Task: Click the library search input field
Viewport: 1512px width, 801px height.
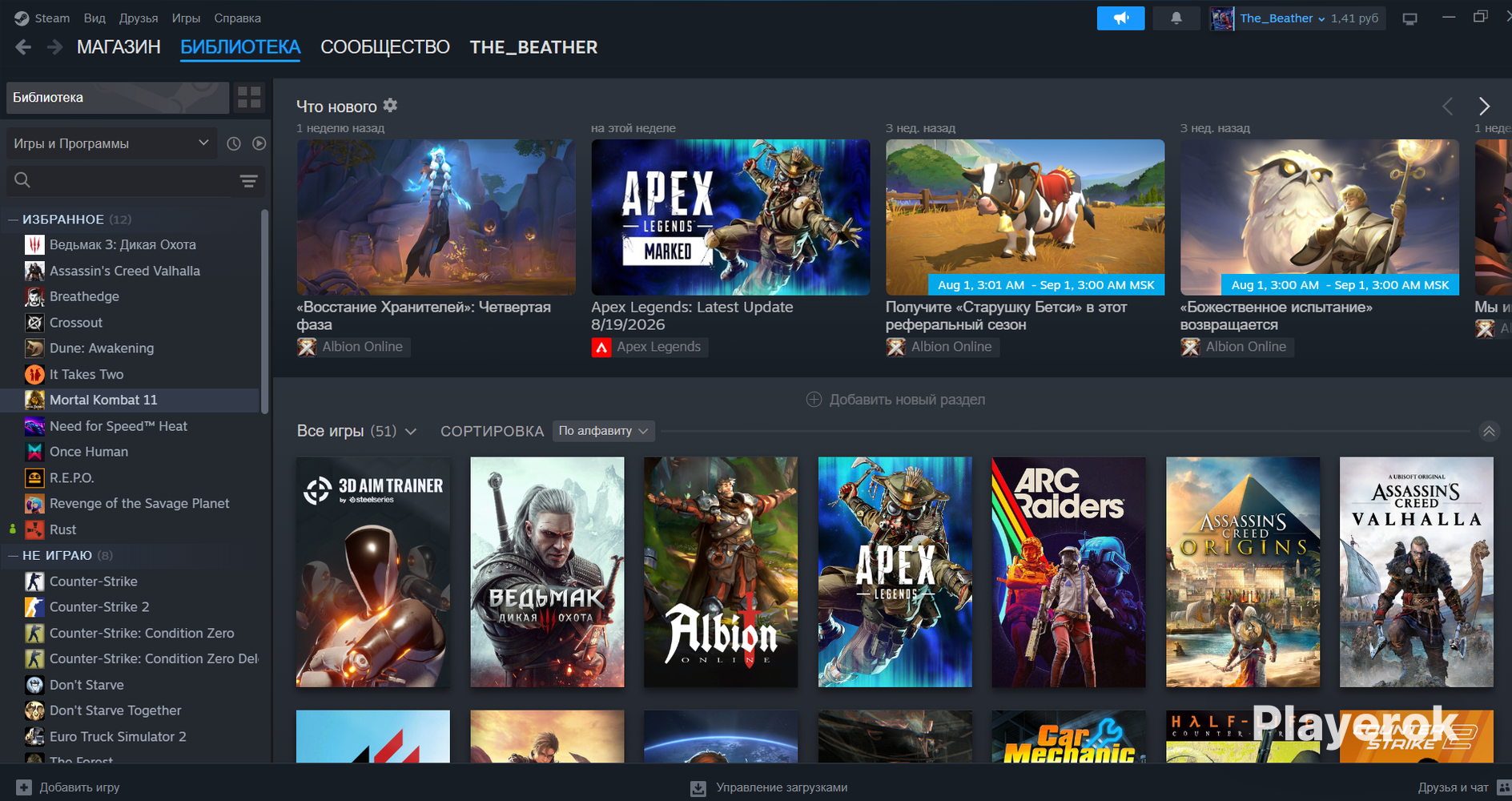Action: pos(135,181)
